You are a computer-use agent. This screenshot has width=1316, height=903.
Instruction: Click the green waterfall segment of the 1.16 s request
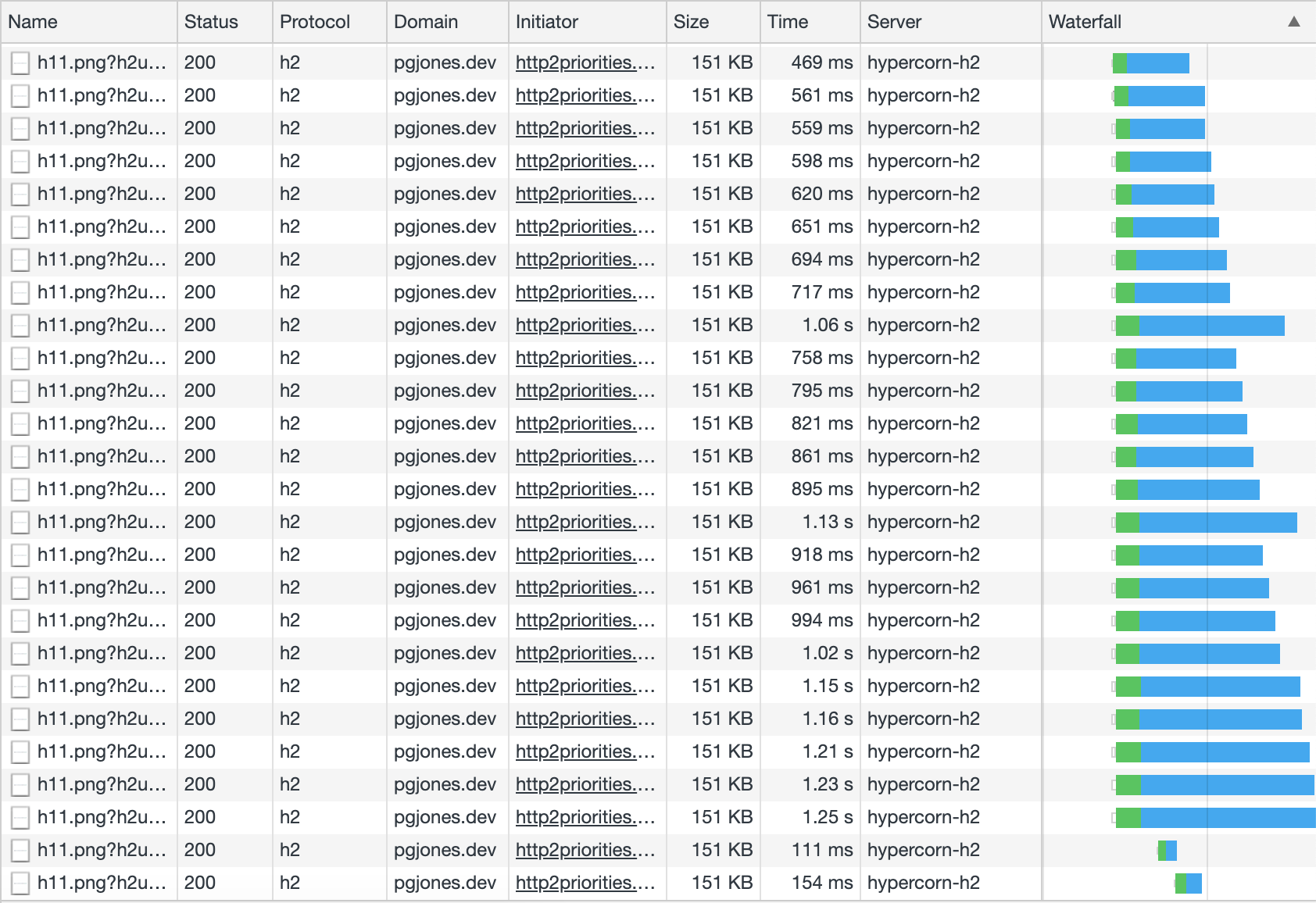1127,719
